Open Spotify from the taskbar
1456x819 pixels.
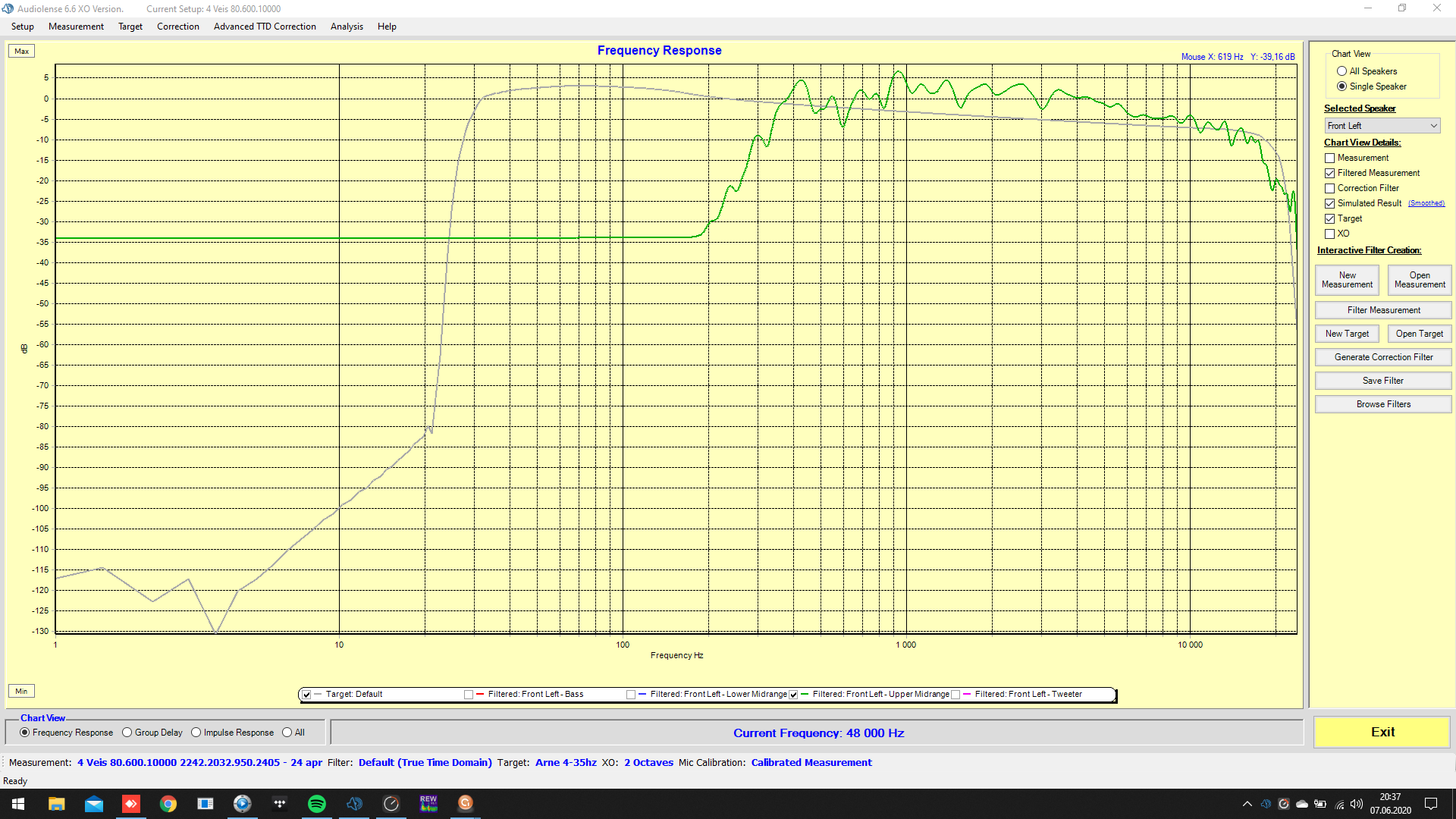tap(317, 804)
